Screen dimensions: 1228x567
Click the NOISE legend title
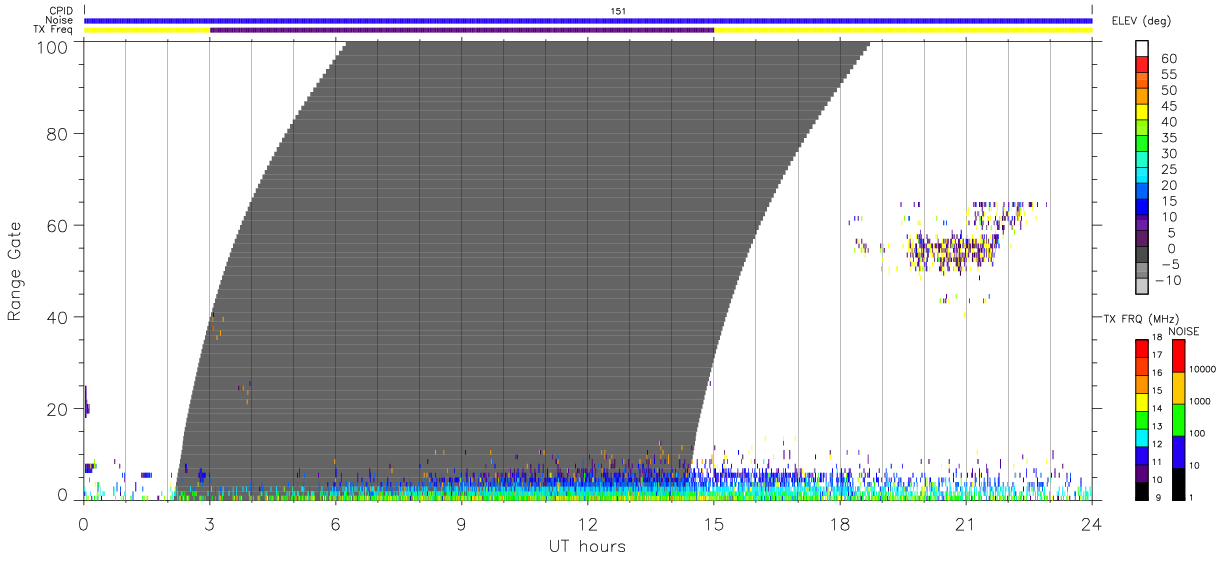pyautogui.click(x=1184, y=331)
